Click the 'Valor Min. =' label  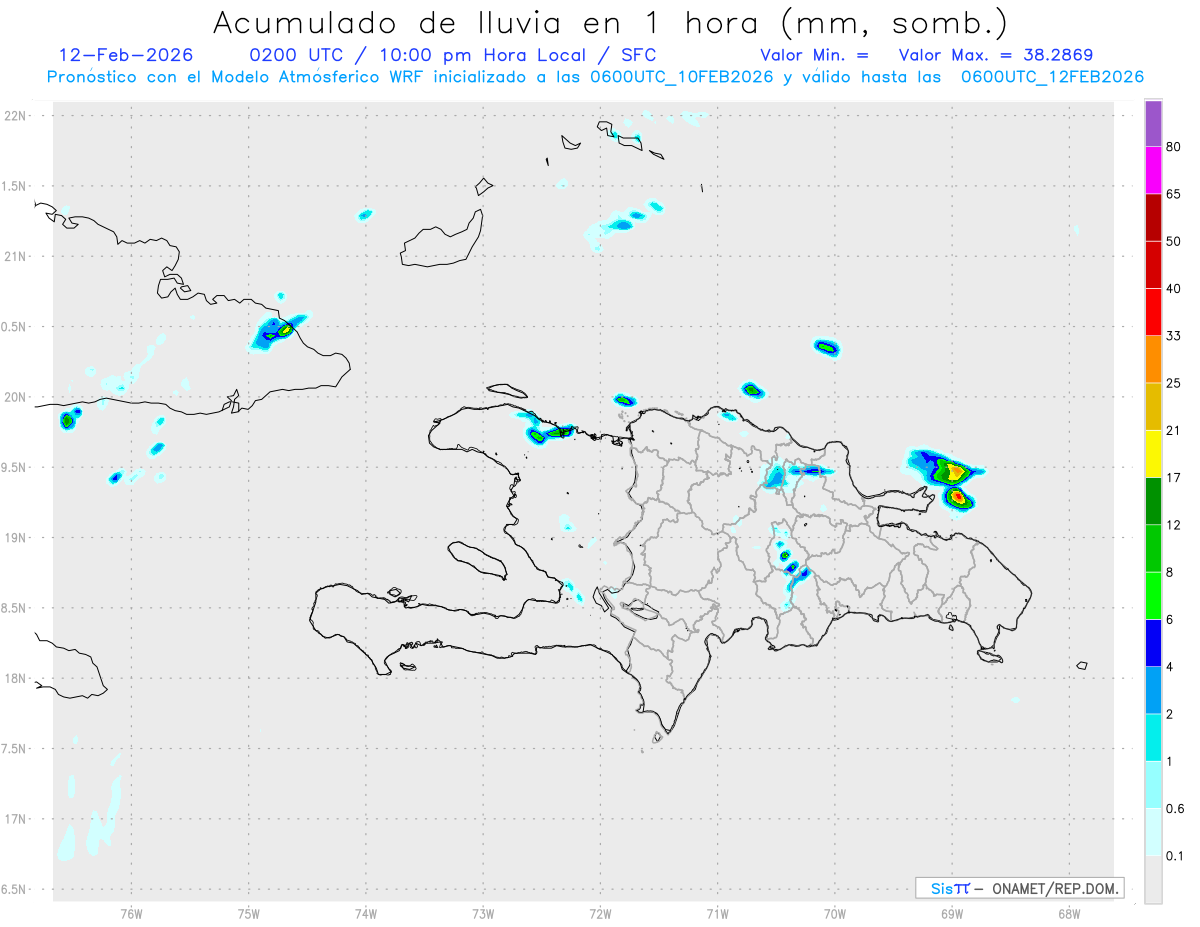tap(814, 55)
